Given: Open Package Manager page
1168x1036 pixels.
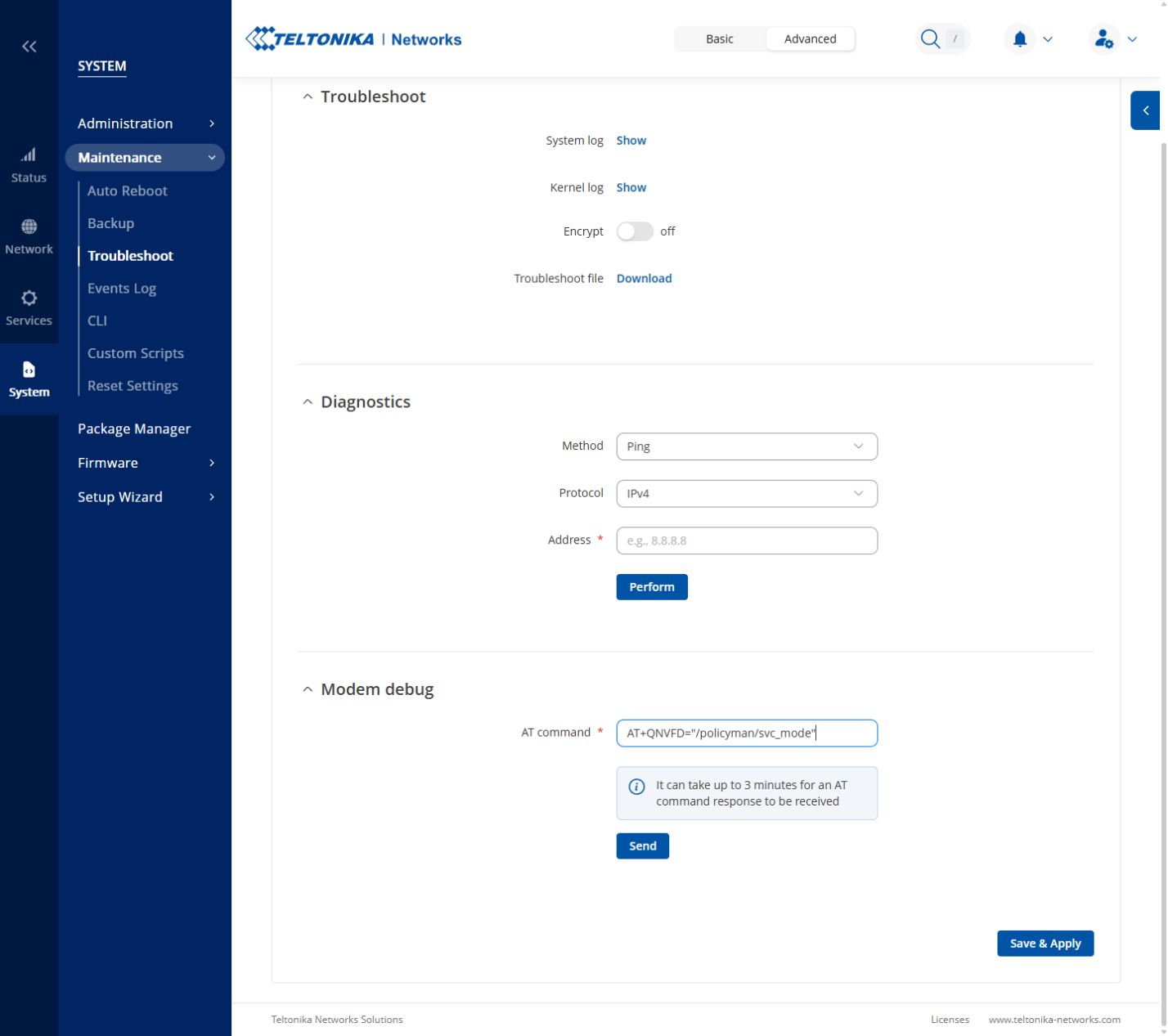Looking at the screenshot, I should (x=134, y=428).
